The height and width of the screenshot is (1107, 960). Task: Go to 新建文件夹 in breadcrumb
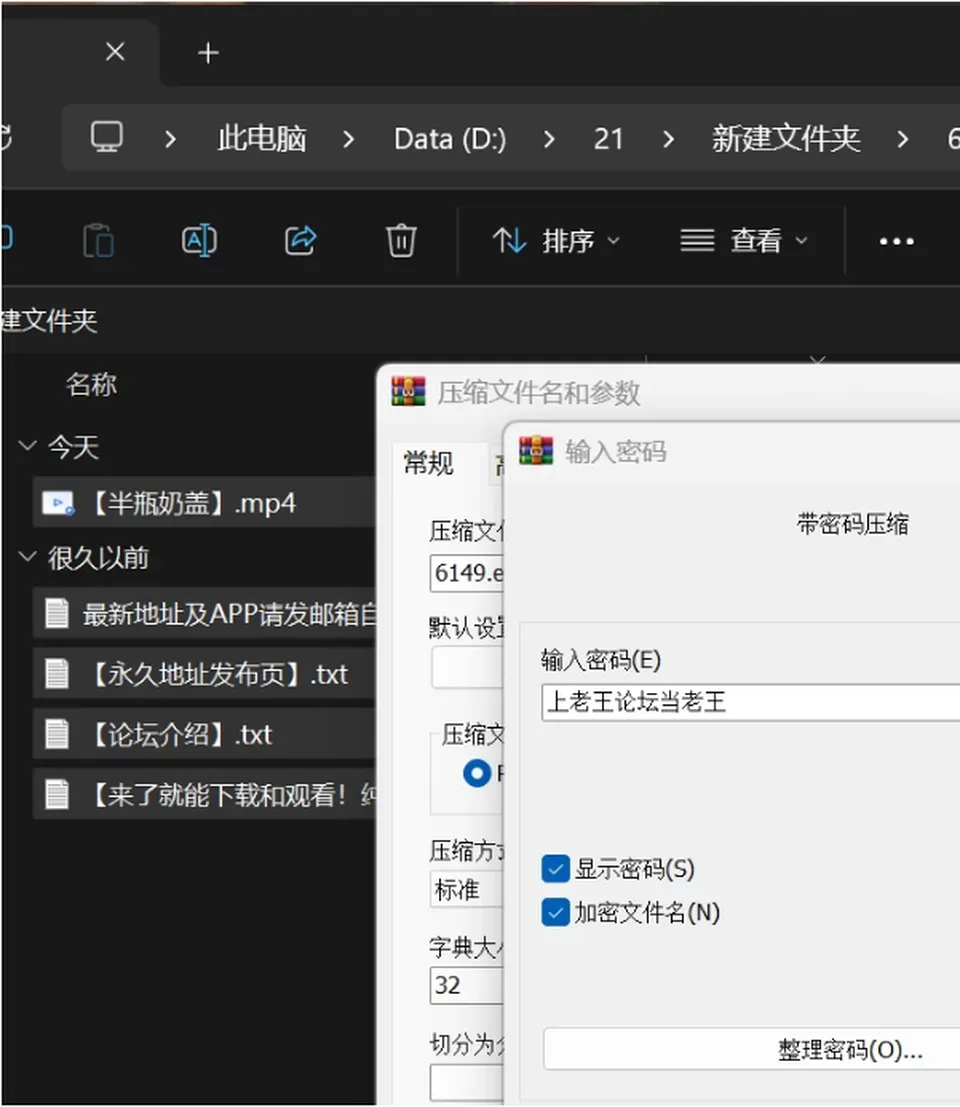click(x=786, y=138)
